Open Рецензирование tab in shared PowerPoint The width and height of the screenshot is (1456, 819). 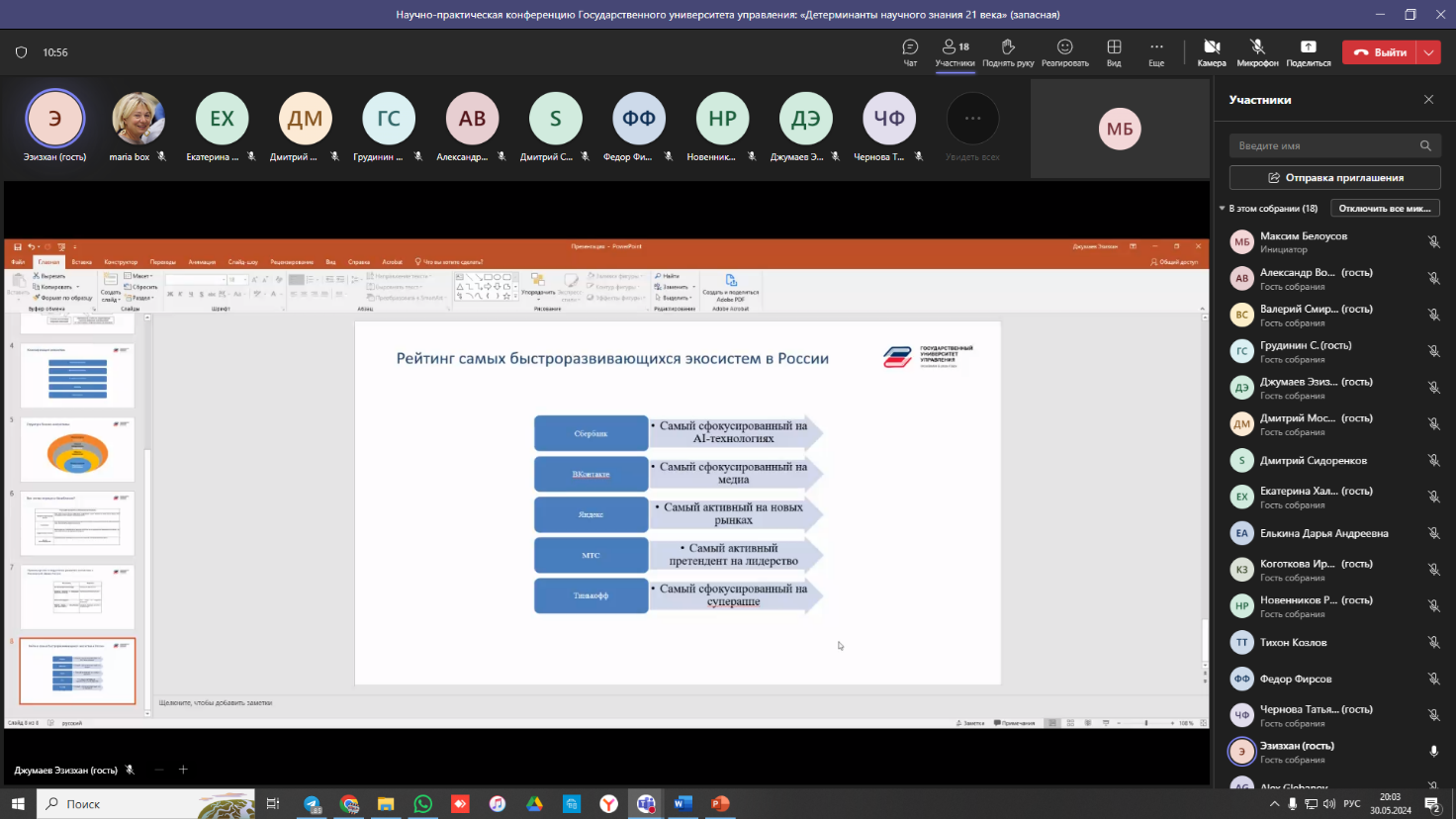292,262
